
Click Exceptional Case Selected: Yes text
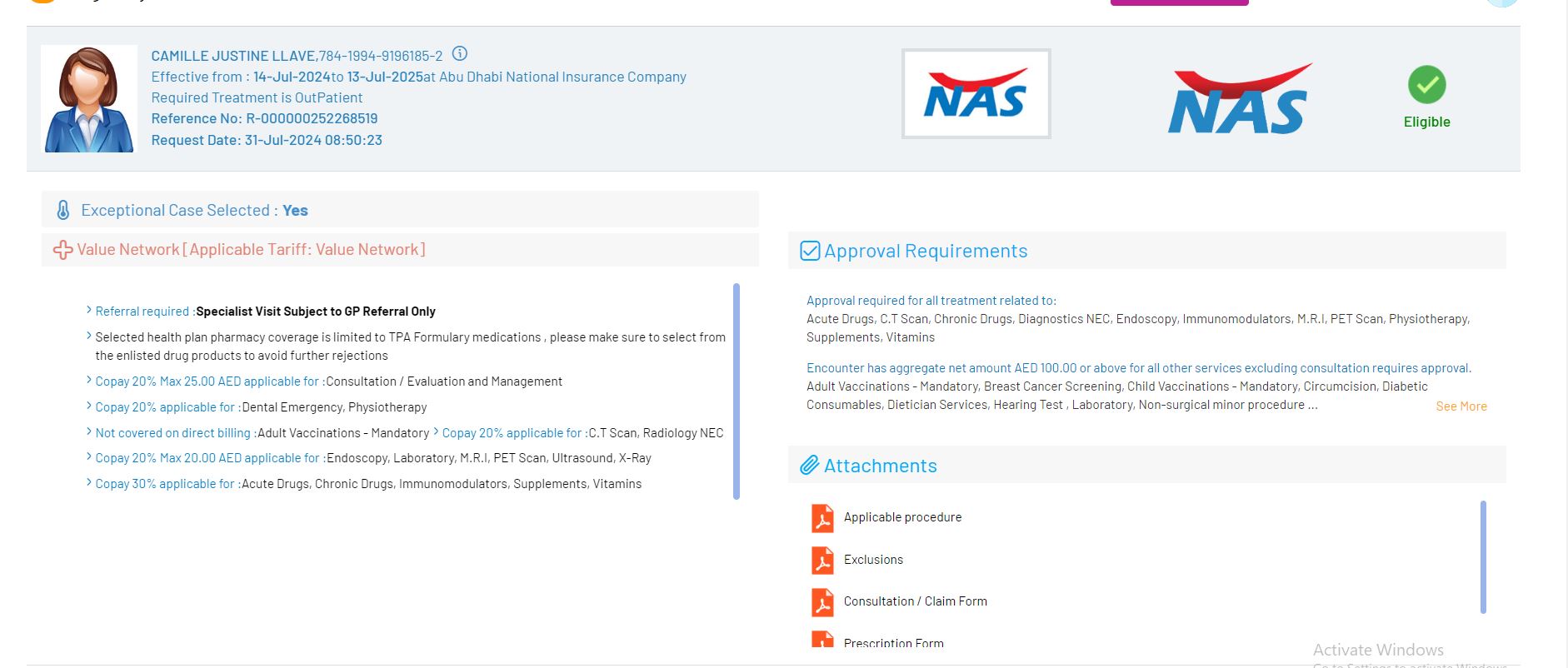point(194,210)
